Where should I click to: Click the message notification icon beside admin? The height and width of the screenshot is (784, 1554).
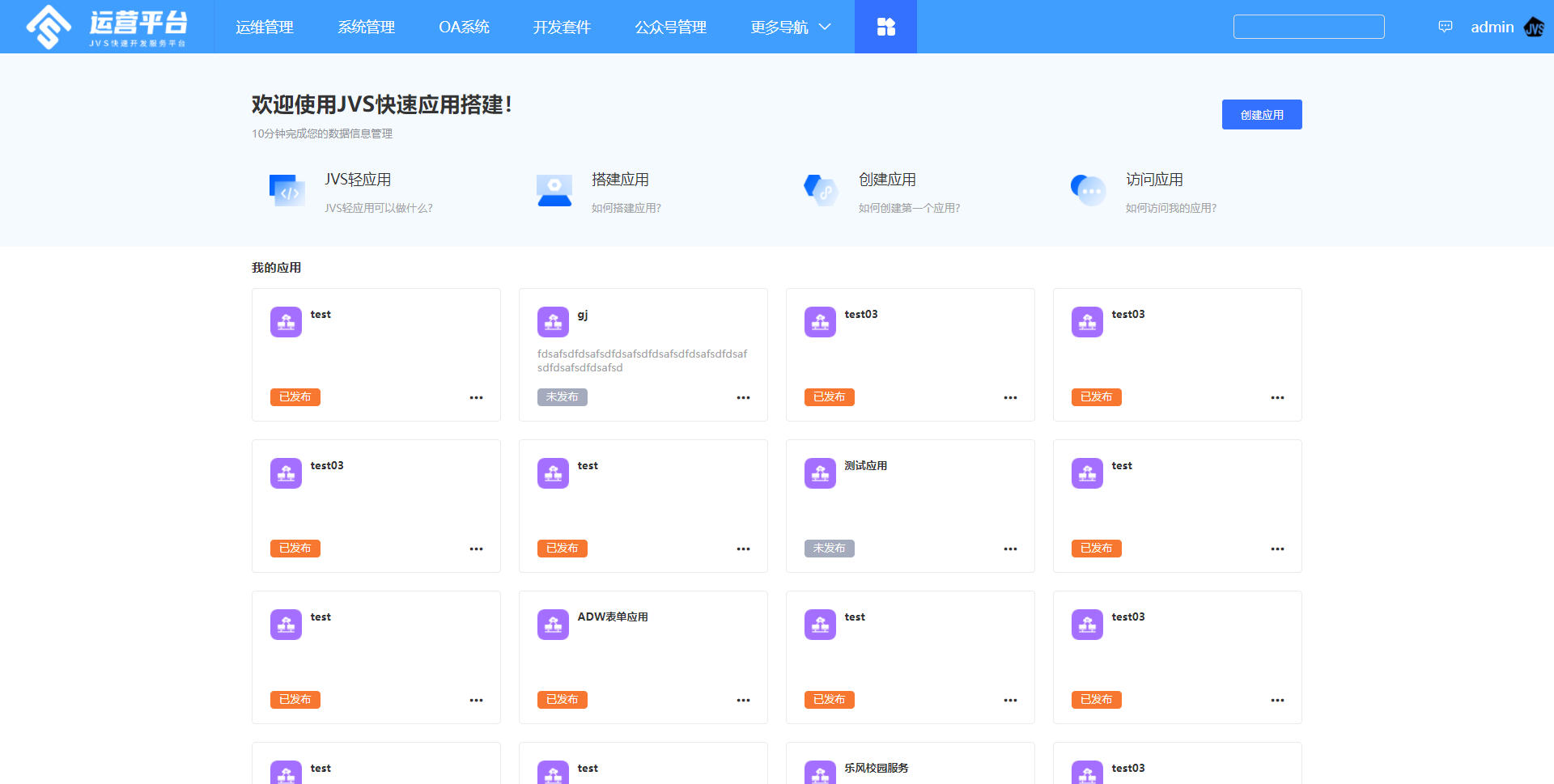tap(1445, 27)
